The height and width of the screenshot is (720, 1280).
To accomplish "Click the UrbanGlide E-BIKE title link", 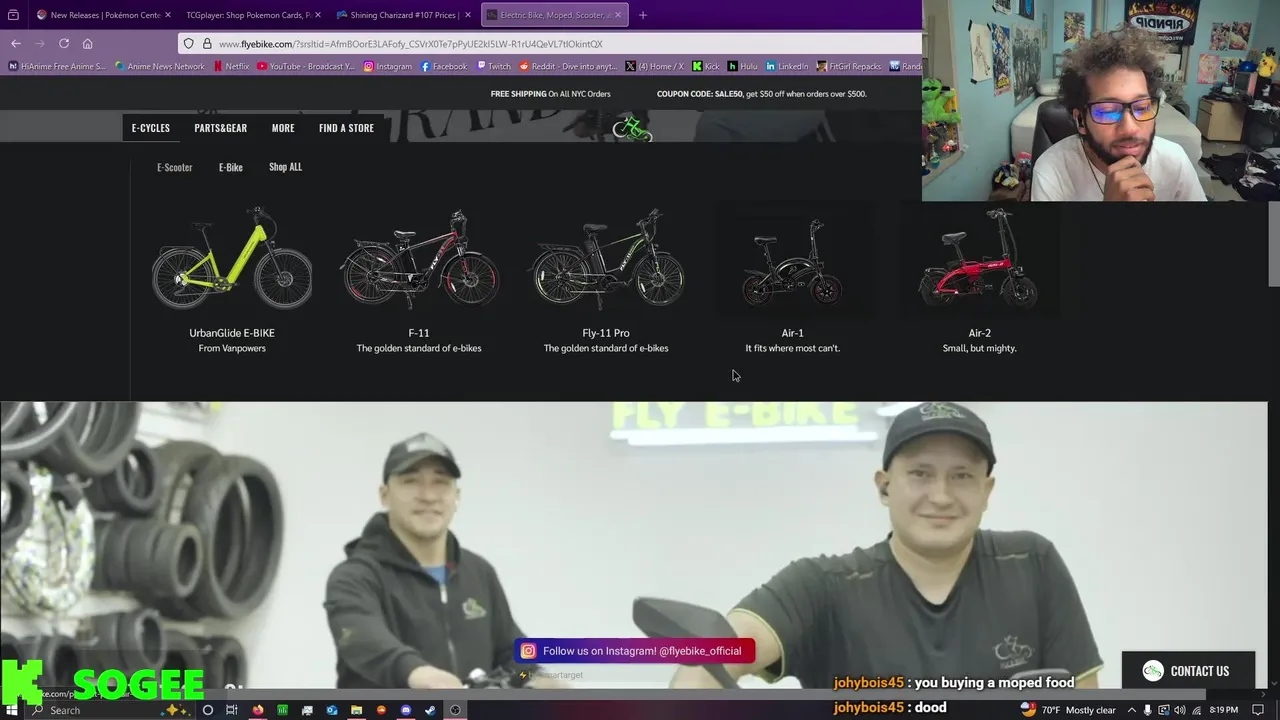I will click(232, 333).
